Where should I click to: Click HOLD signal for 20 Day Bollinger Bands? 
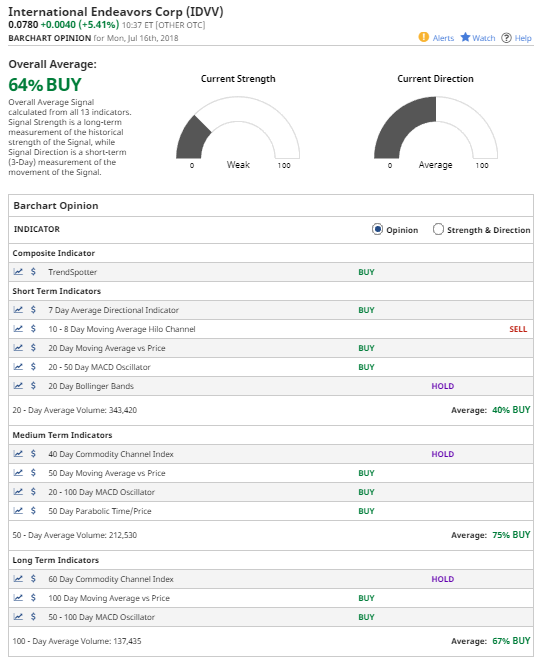tap(443, 386)
